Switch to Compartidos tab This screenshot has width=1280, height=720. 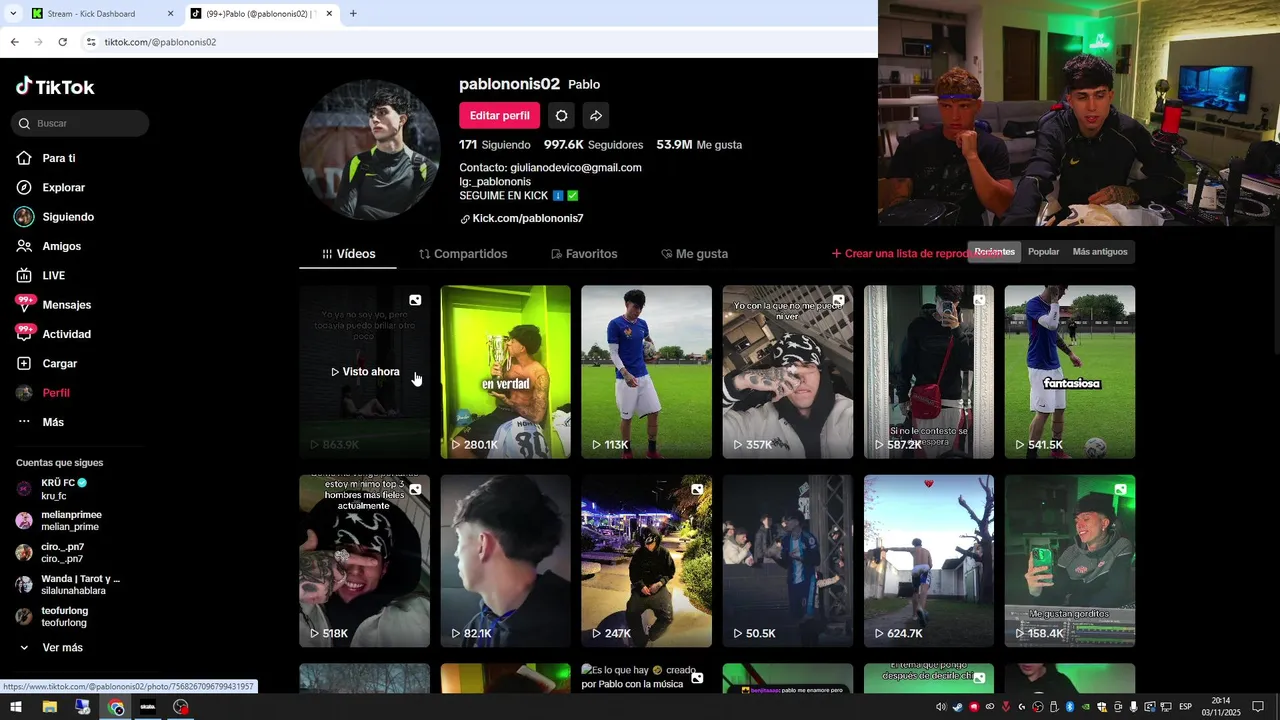pyautogui.click(x=463, y=254)
